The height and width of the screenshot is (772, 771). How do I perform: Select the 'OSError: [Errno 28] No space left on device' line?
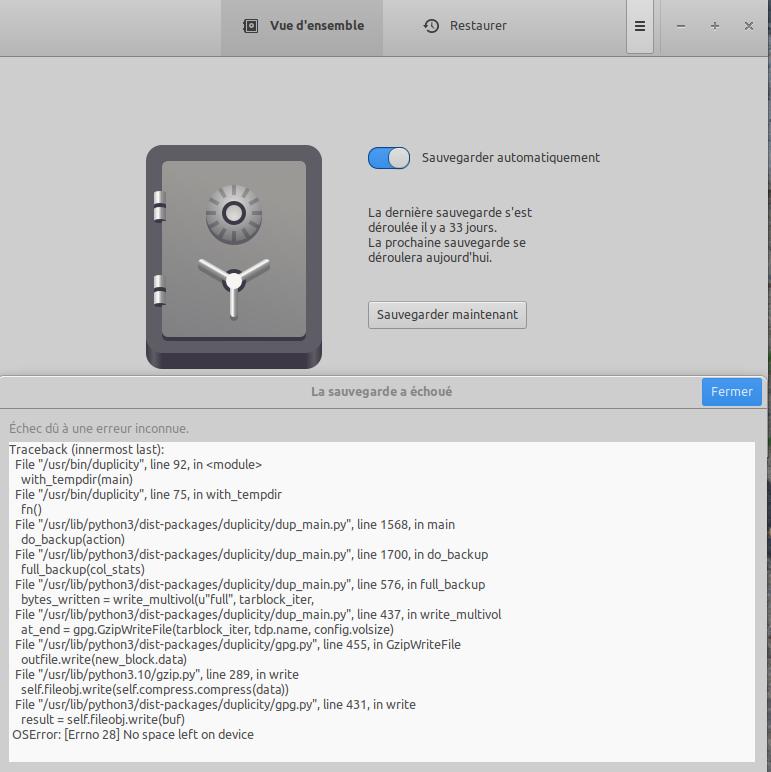[133, 735]
